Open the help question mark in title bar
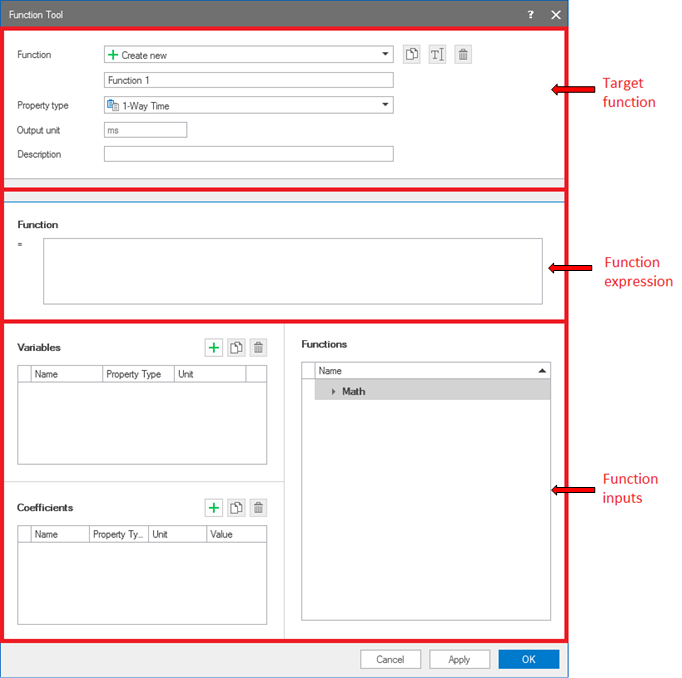Image resolution: width=682 pixels, height=678 pixels. click(531, 14)
